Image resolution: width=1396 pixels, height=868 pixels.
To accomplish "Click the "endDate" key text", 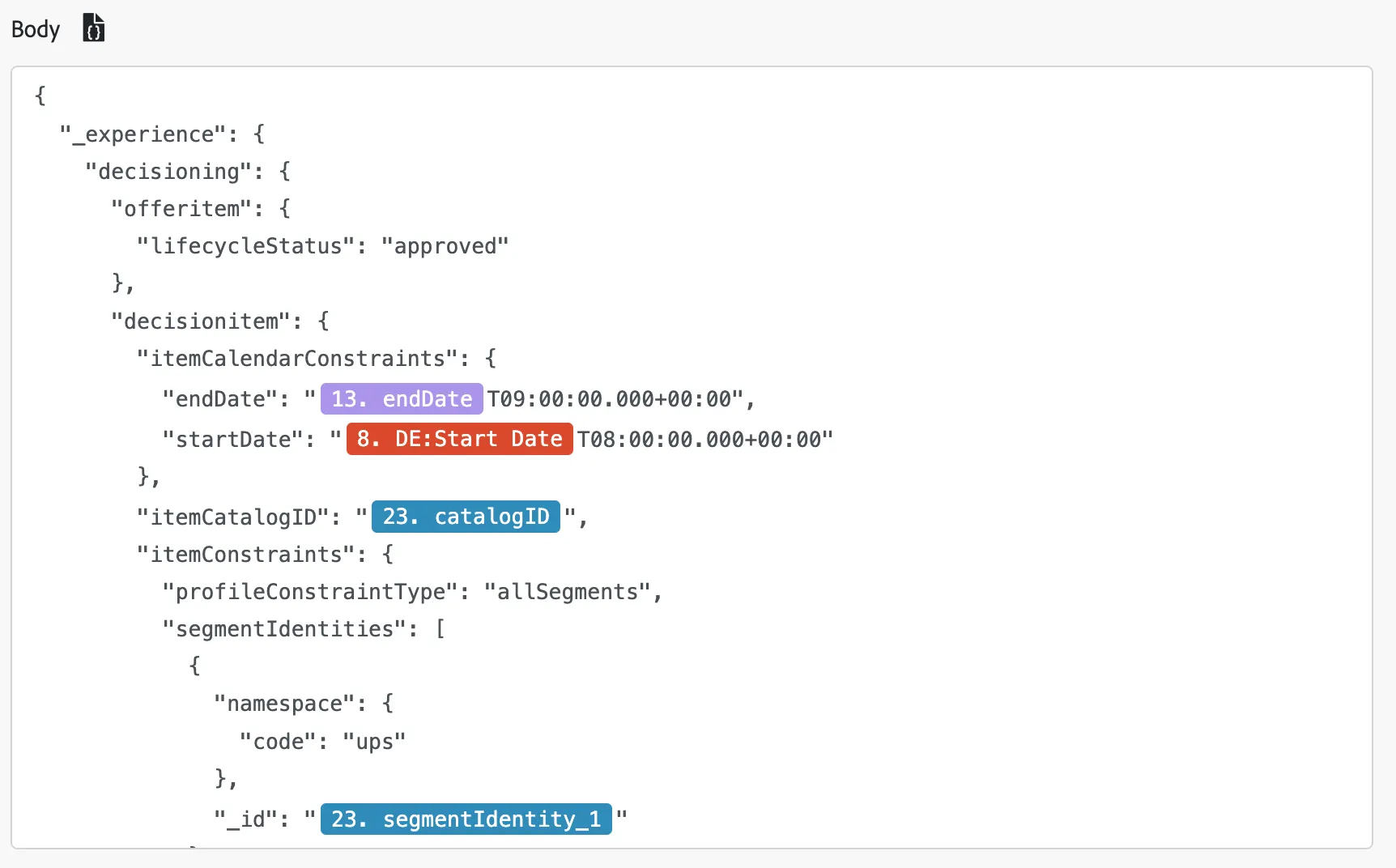I will coord(221,399).
